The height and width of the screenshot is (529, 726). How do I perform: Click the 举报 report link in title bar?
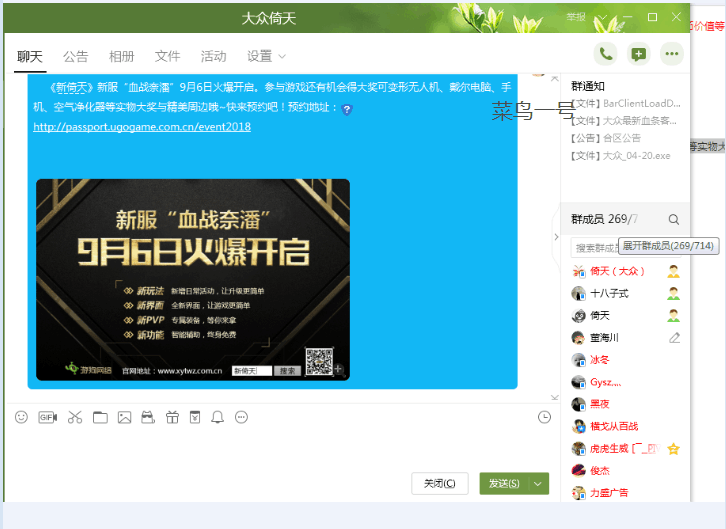point(576,17)
